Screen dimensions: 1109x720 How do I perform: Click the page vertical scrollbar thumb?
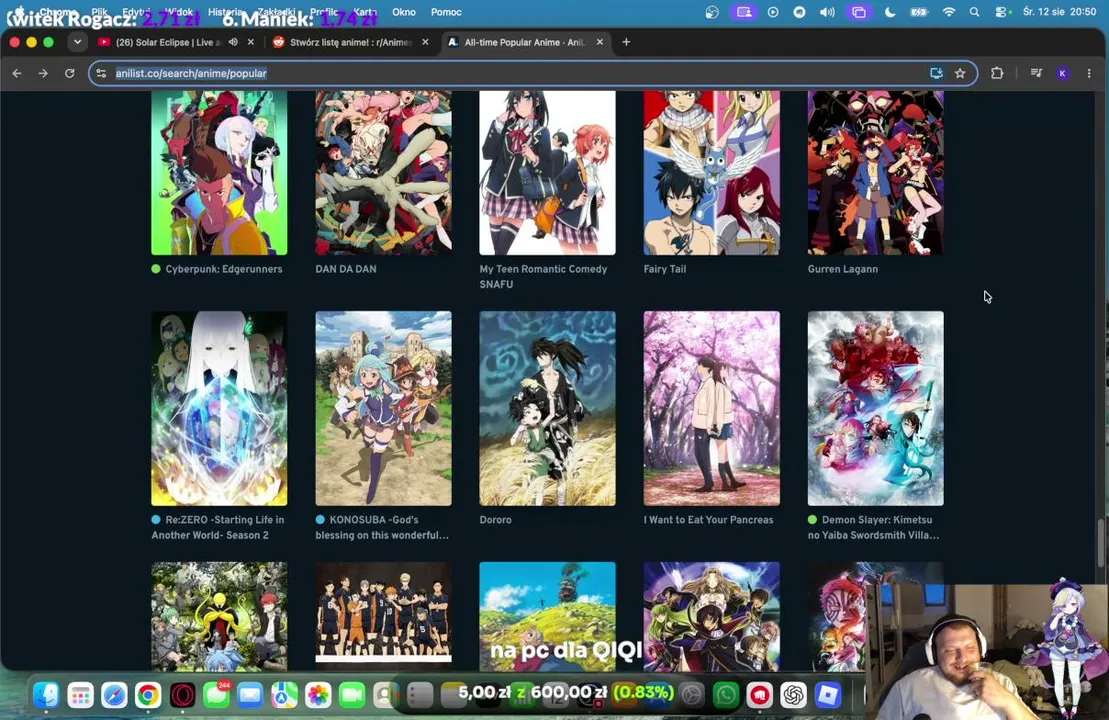1100,543
